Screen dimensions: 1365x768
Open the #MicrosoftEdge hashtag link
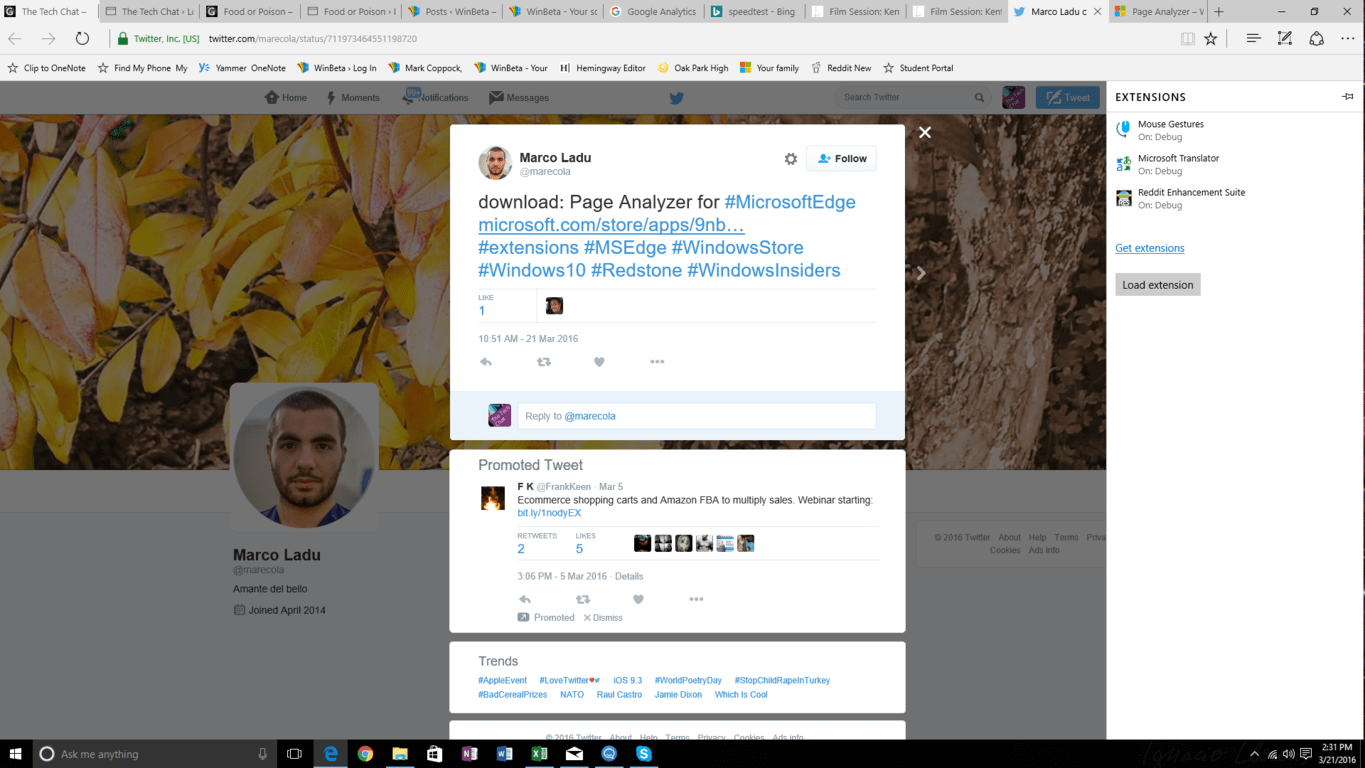point(790,202)
